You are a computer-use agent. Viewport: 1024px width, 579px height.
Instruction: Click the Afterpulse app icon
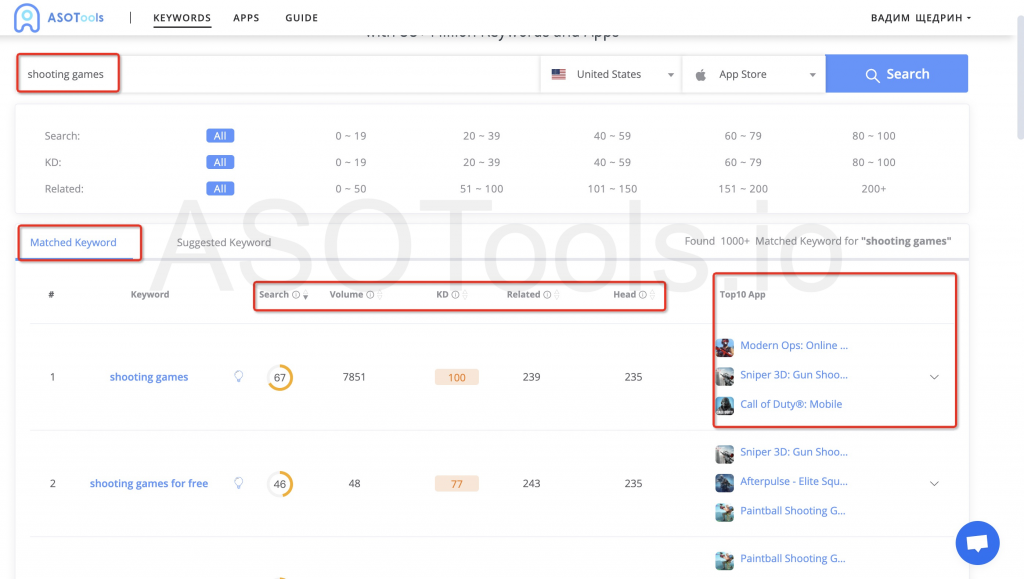coord(725,483)
